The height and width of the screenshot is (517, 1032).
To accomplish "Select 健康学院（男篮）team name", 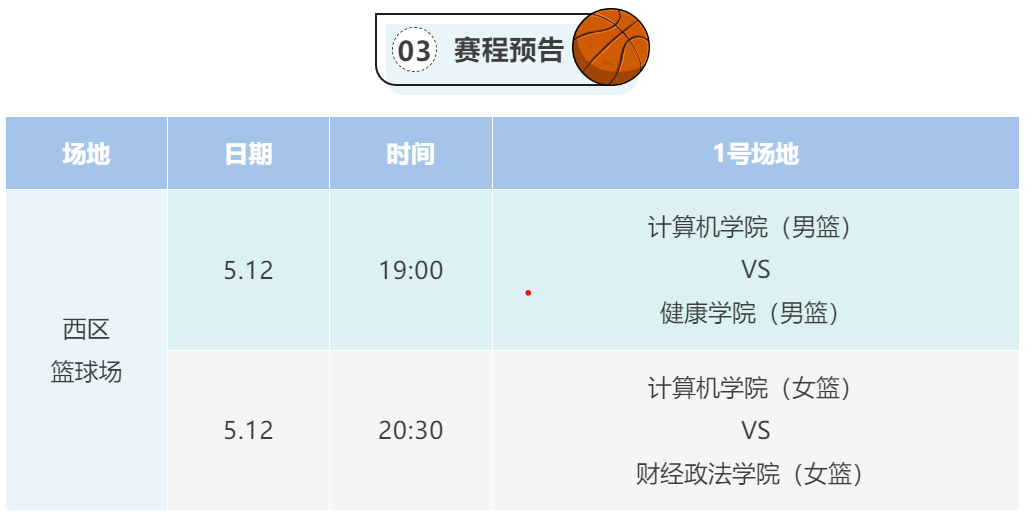I will click(756, 313).
